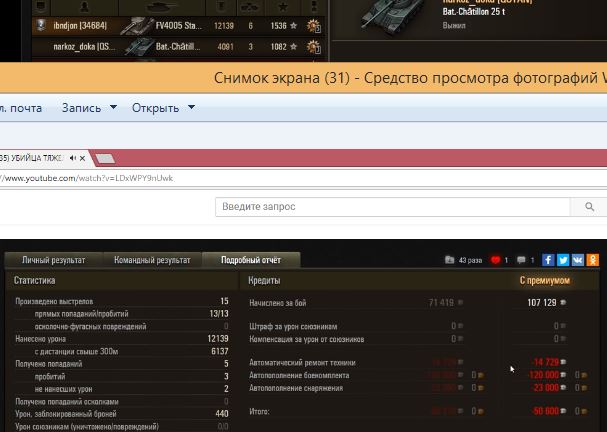Click the YouTube search magnifier button
Image resolution: width=607 pixels, height=432 pixels.
pos(589,207)
